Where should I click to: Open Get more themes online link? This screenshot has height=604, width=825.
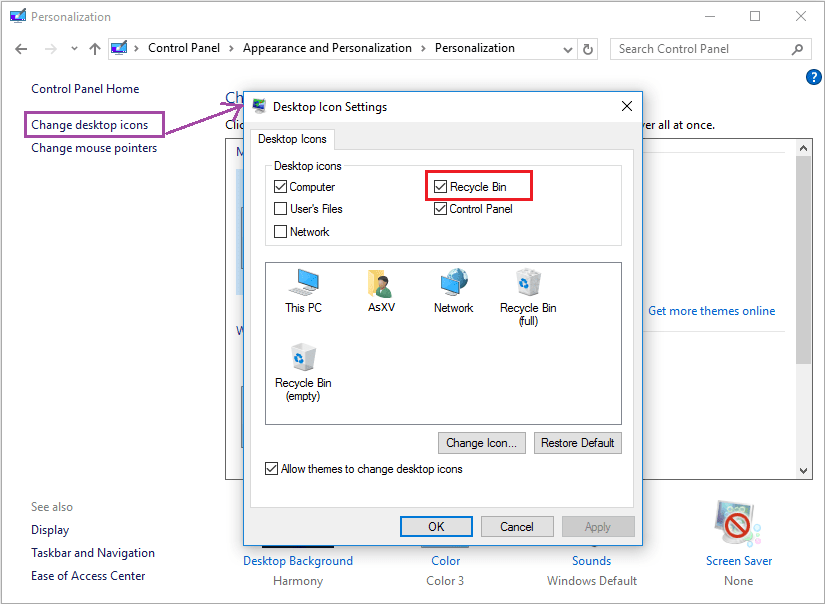click(711, 311)
